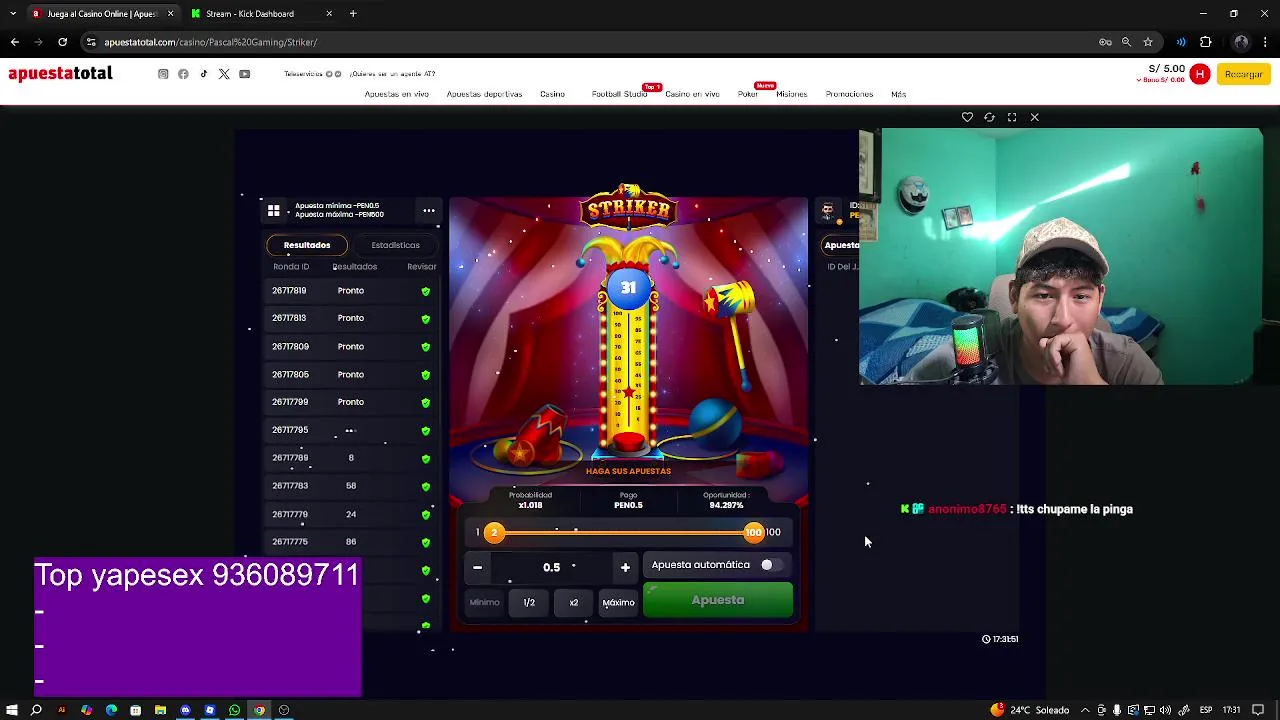Switch to Resultados tab
This screenshot has height=720, width=1280.
point(307,245)
